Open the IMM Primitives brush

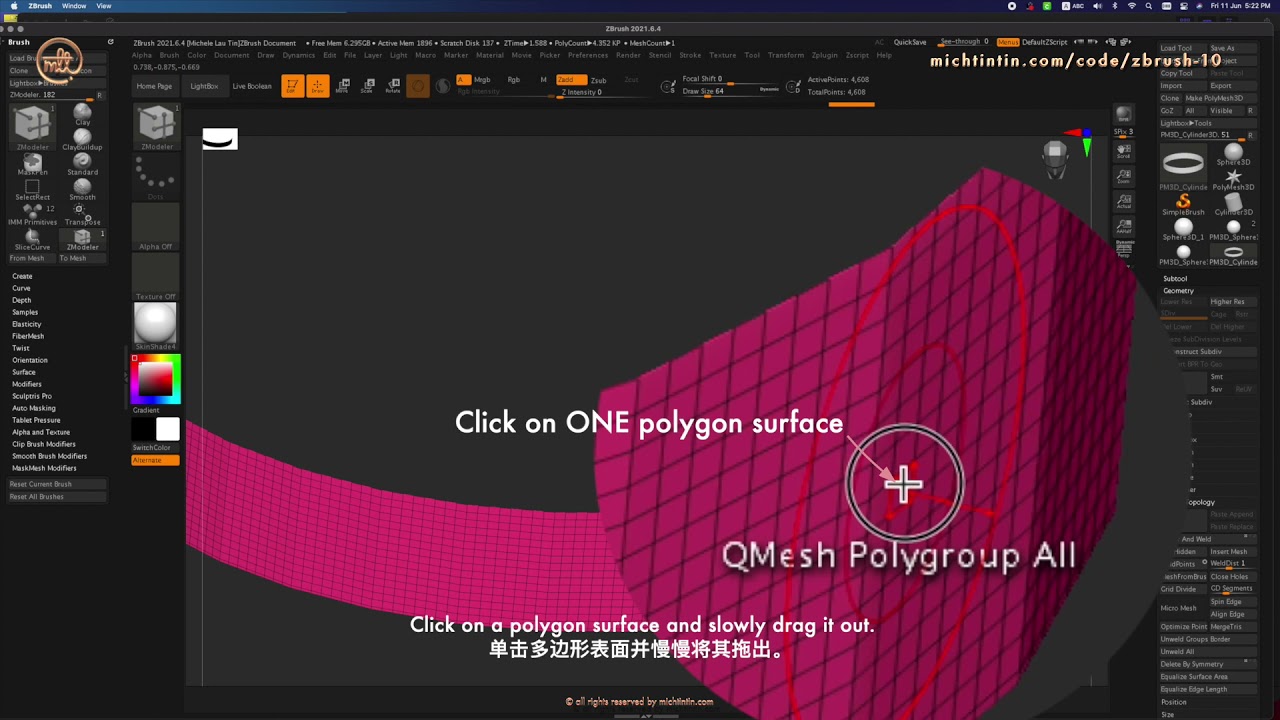32,212
